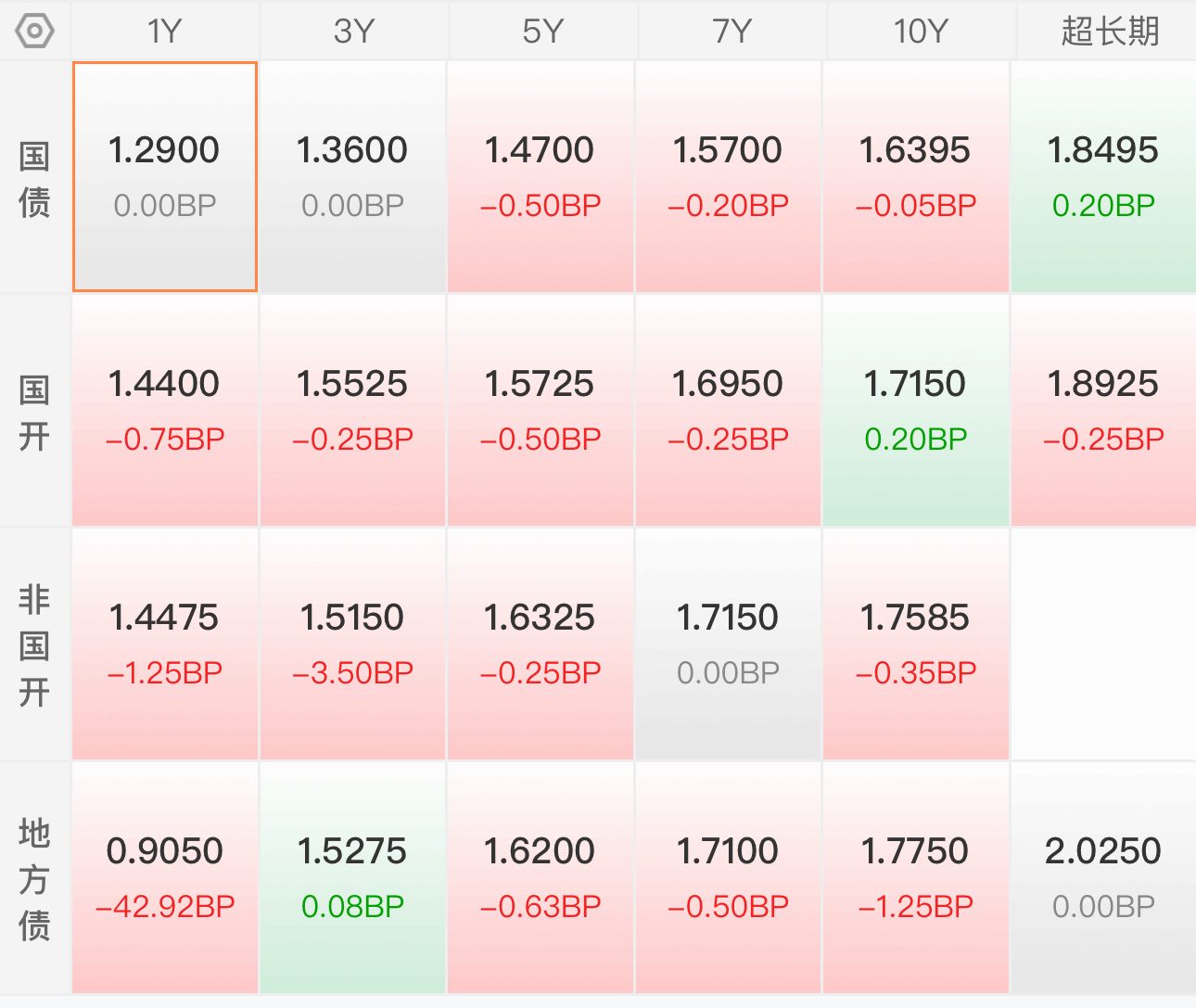Open the 国开 10Y cell showing 1.7150

(x=915, y=411)
